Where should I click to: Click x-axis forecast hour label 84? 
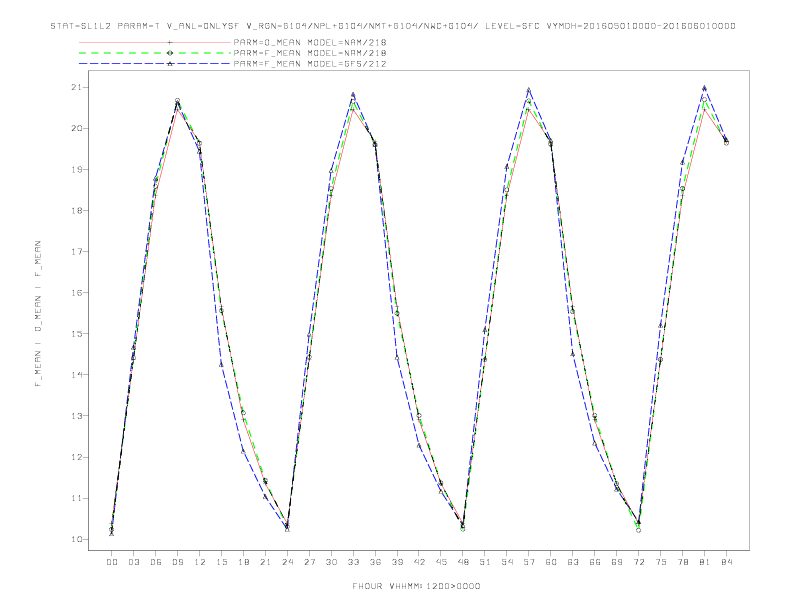click(726, 562)
